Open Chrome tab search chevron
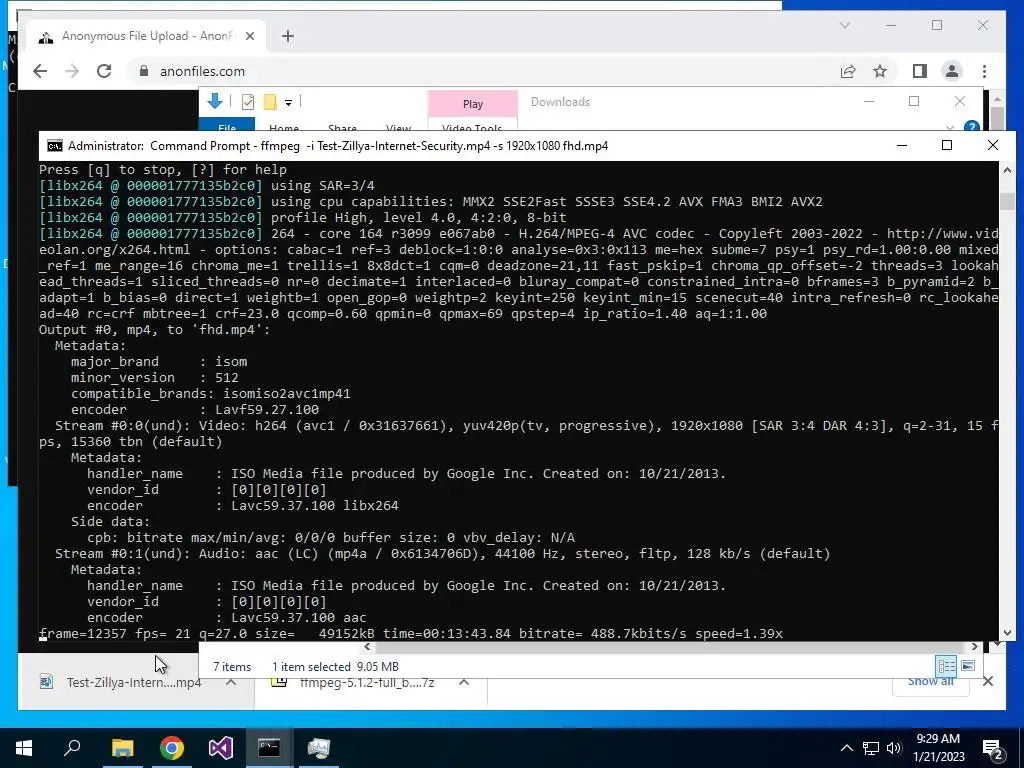This screenshot has height=768, width=1024. [844, 25]
